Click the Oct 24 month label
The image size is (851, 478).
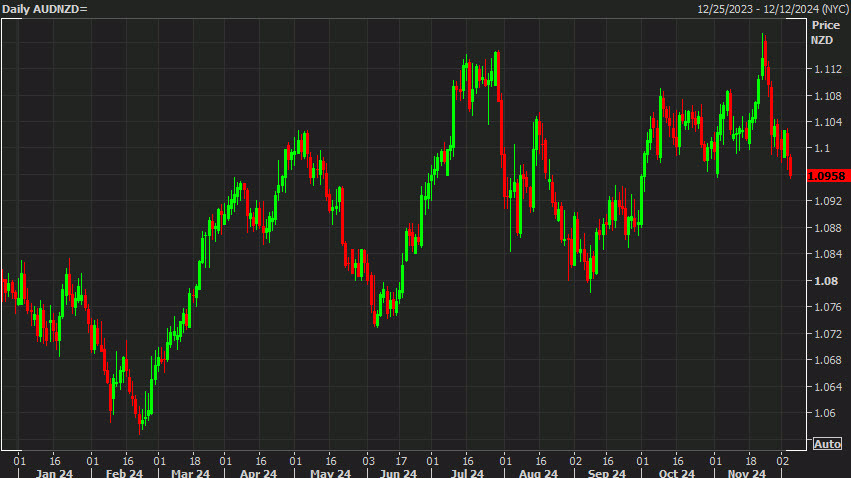point(676,473)
